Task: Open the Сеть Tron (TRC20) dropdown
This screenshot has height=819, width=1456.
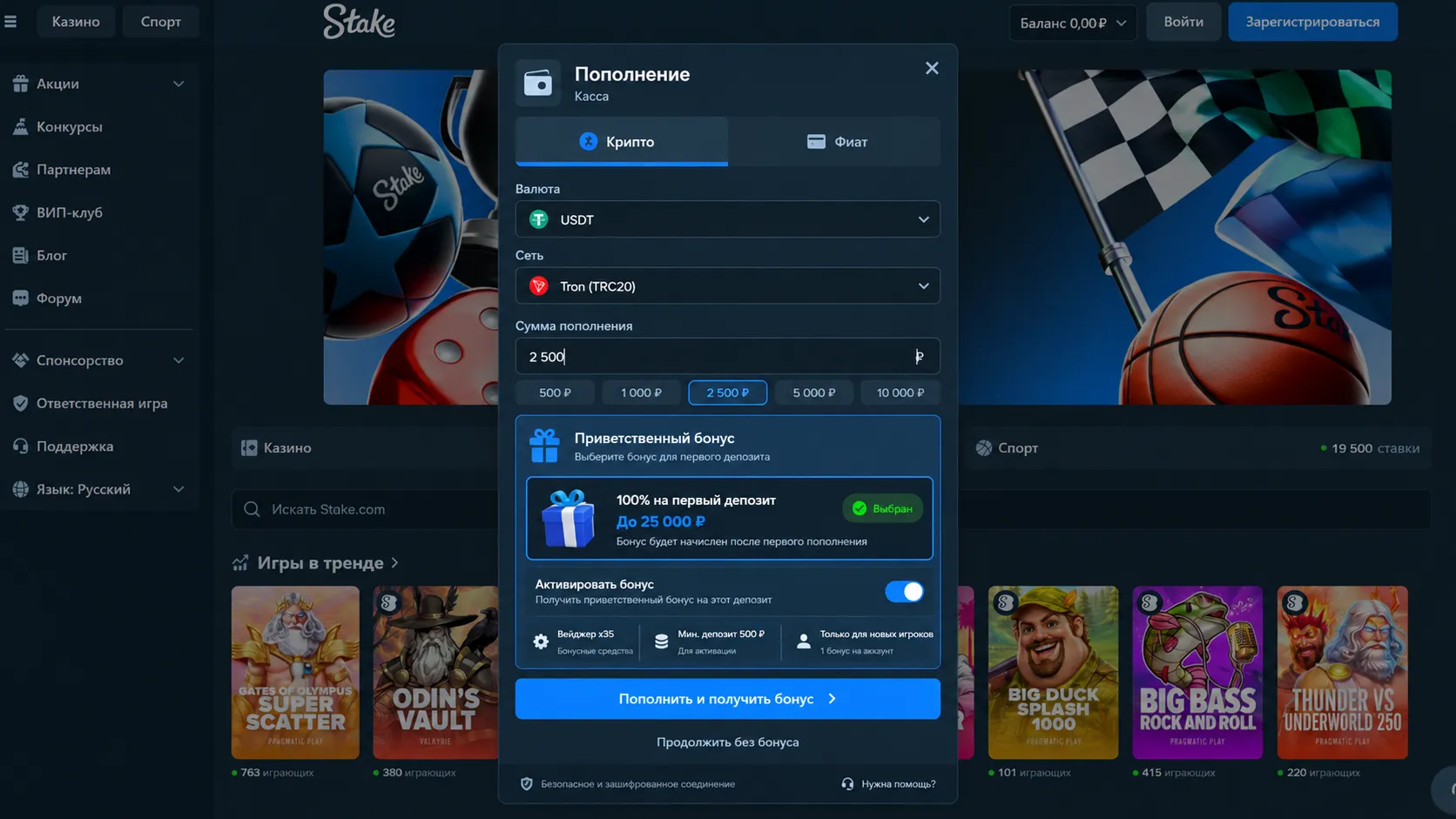Action: [x=728, y=286]
